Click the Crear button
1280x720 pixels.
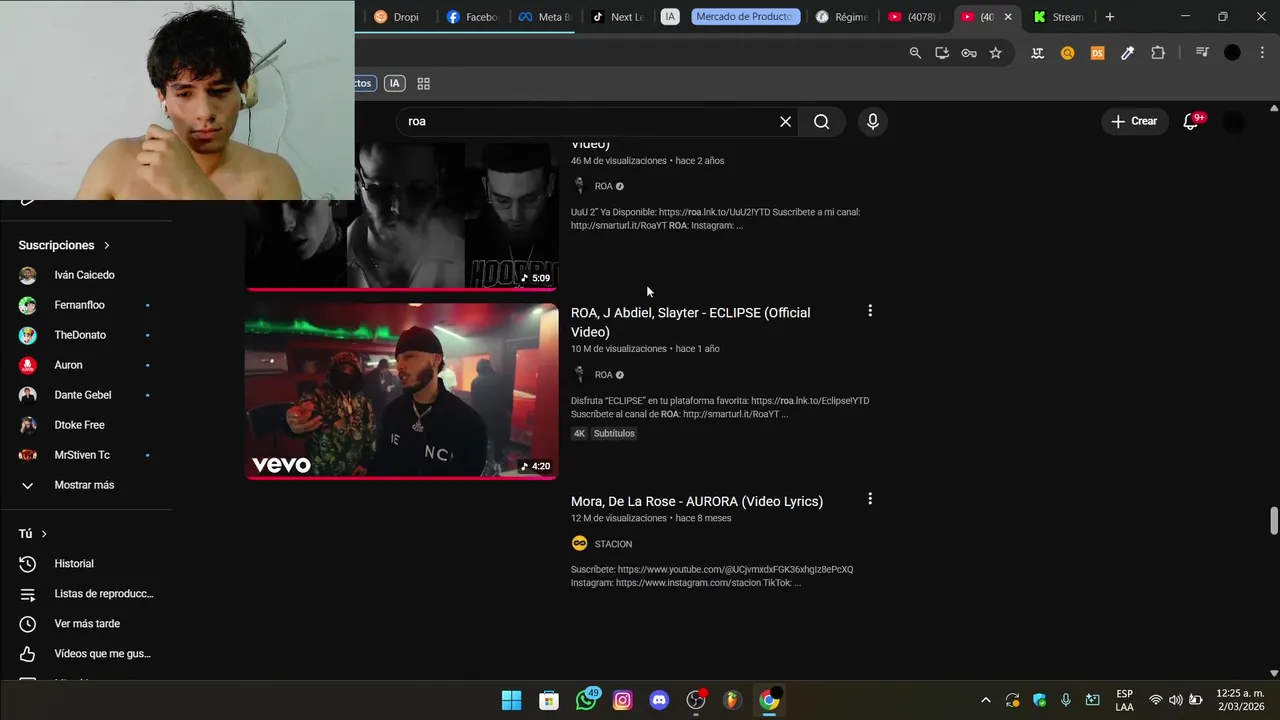click(x=1134, y=121)
